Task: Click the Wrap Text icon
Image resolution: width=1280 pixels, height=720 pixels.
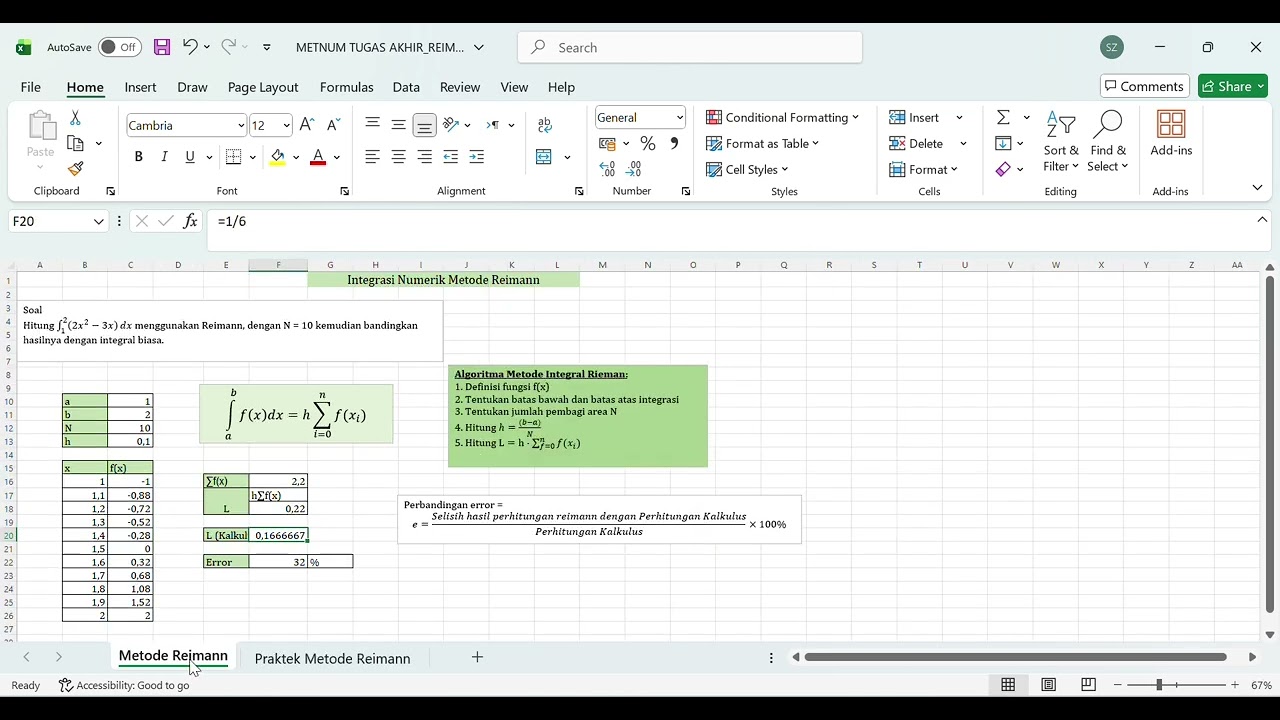Action: [x=545, y=125]
